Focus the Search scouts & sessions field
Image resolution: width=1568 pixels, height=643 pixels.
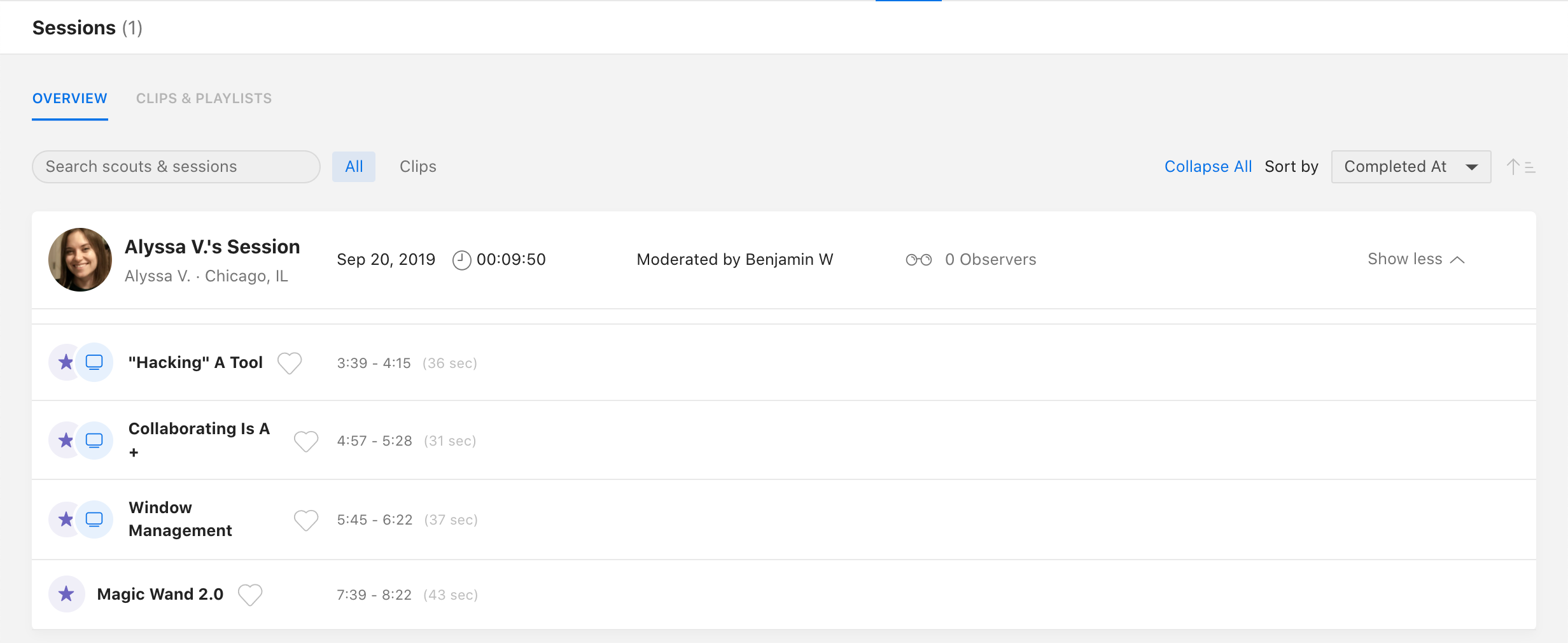point(176,167)
